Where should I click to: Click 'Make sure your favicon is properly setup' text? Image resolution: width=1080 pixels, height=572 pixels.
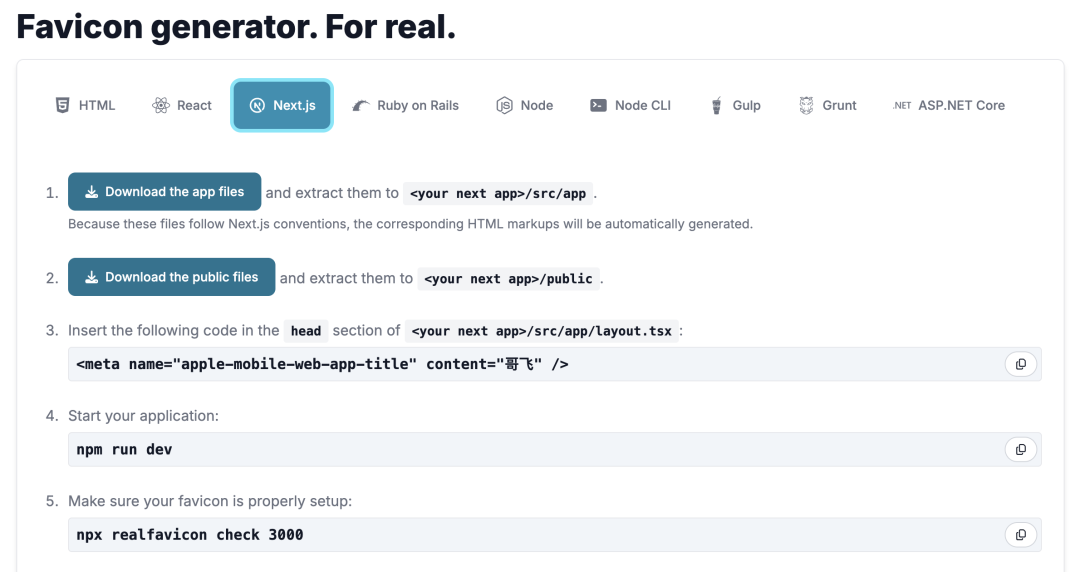pos(210,501)
